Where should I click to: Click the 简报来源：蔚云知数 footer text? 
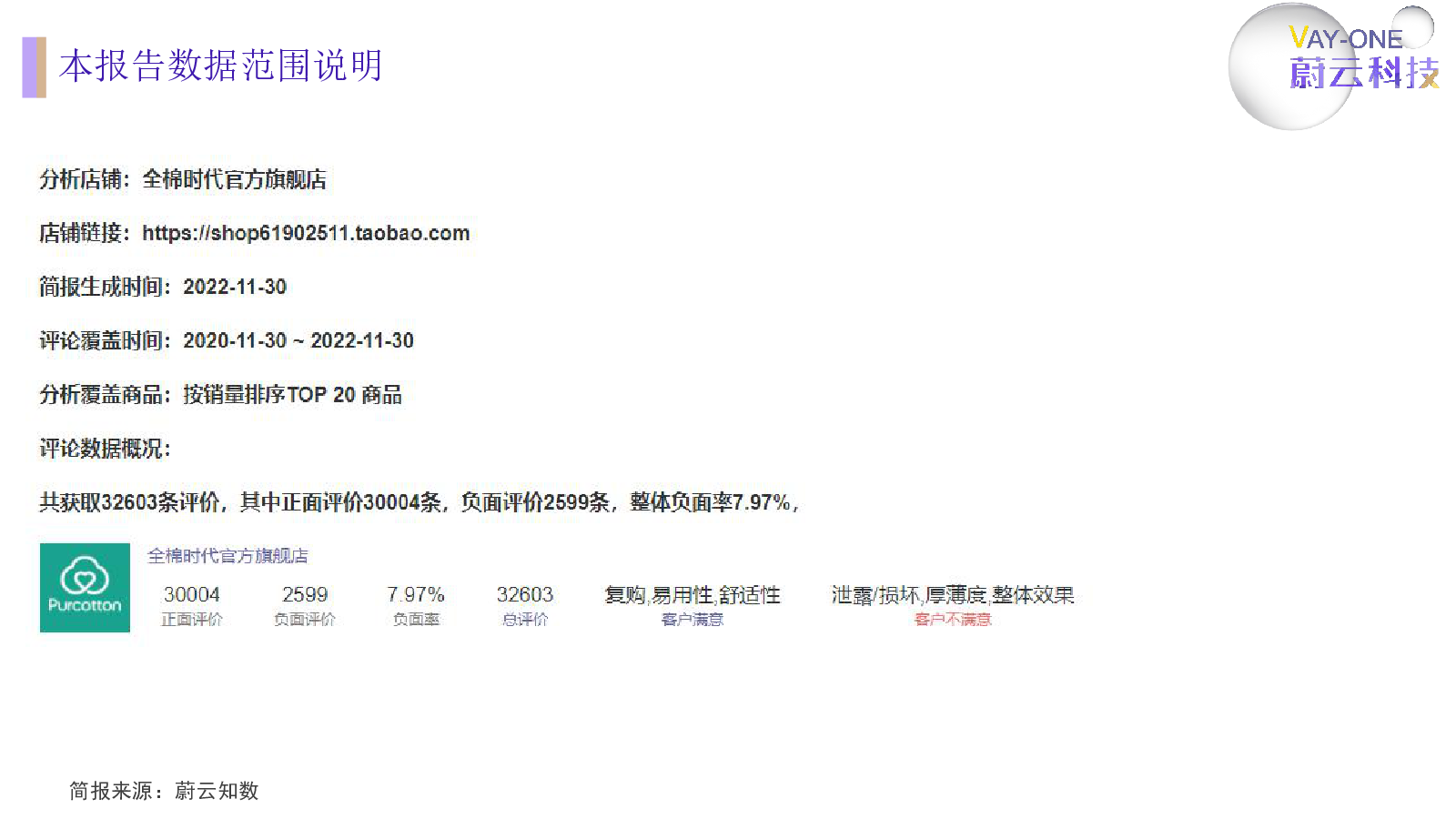(164, 791)
